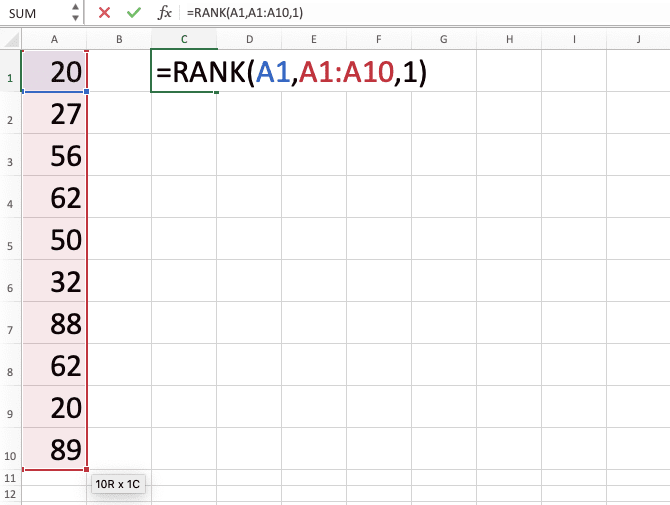
Task: Select row 10 header
Action: point(10,449)
